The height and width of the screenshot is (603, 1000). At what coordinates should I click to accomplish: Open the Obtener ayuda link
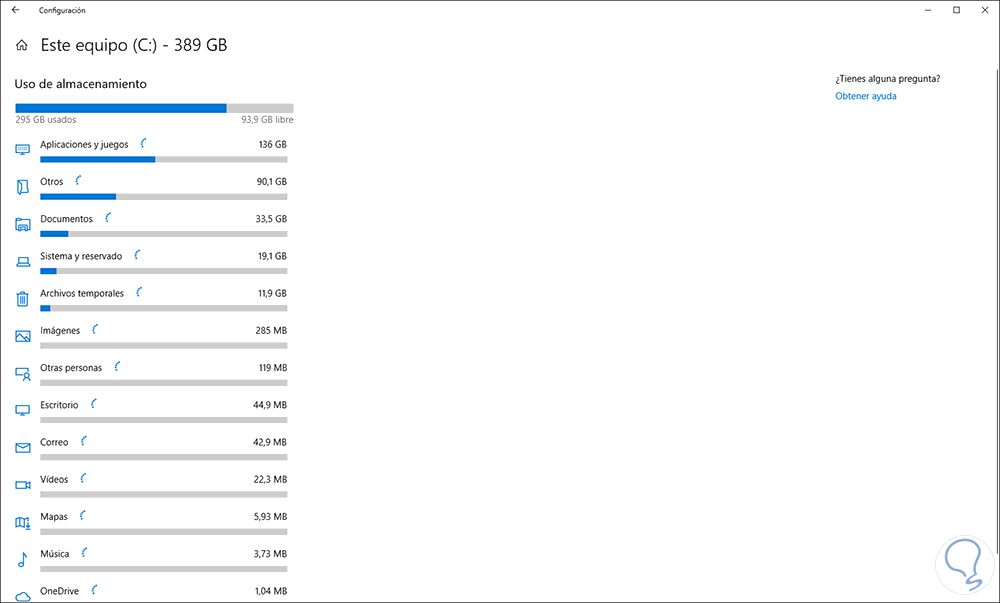(865, 96)
